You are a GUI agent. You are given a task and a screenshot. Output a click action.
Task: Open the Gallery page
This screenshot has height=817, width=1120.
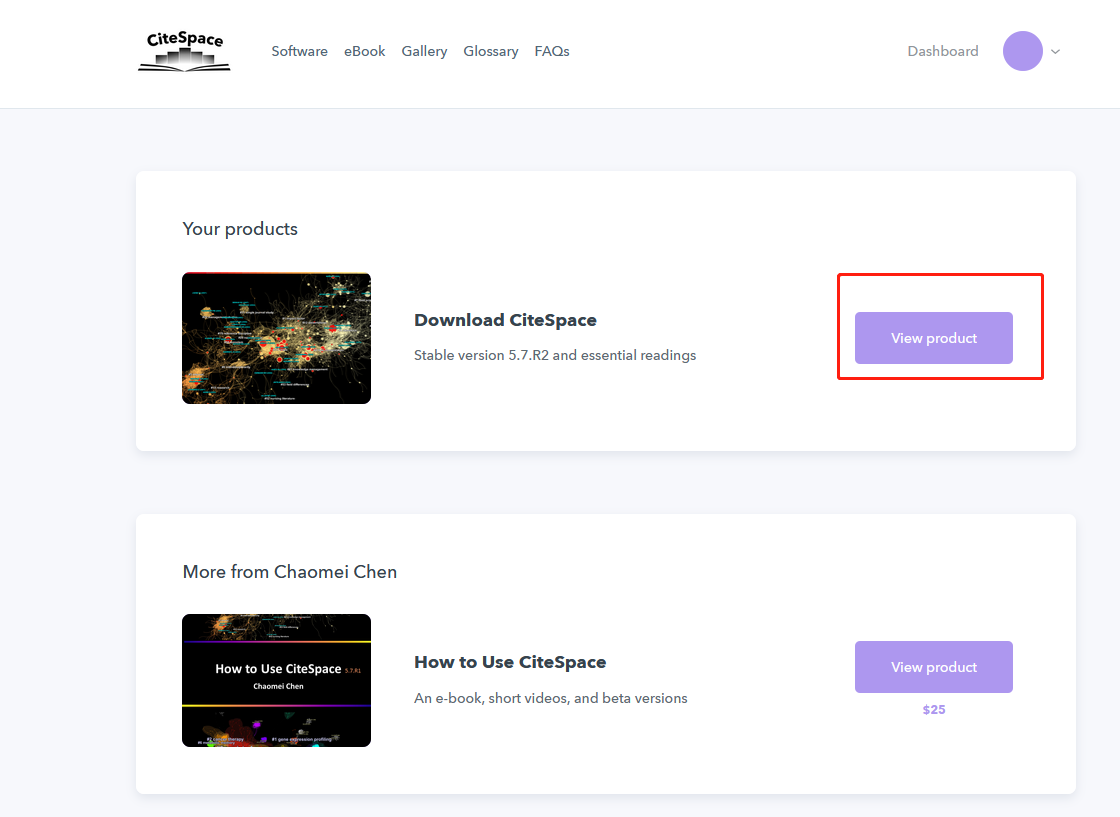[424, 51]
